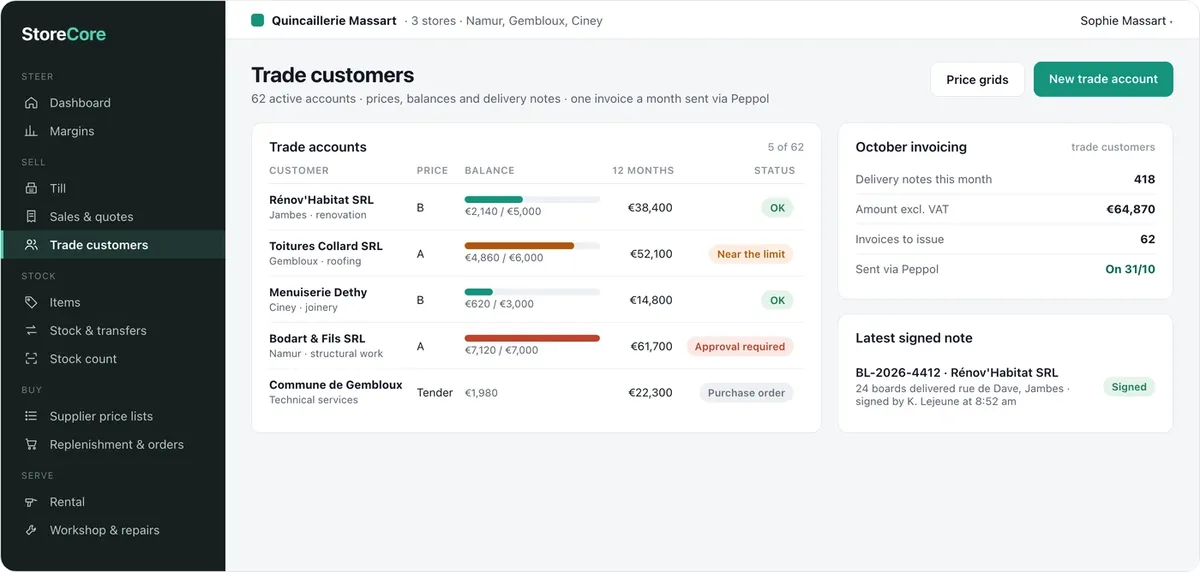Click the Approval required status badge
The height and width of the screenshot is (572, 1200).
tap(740, 347)
